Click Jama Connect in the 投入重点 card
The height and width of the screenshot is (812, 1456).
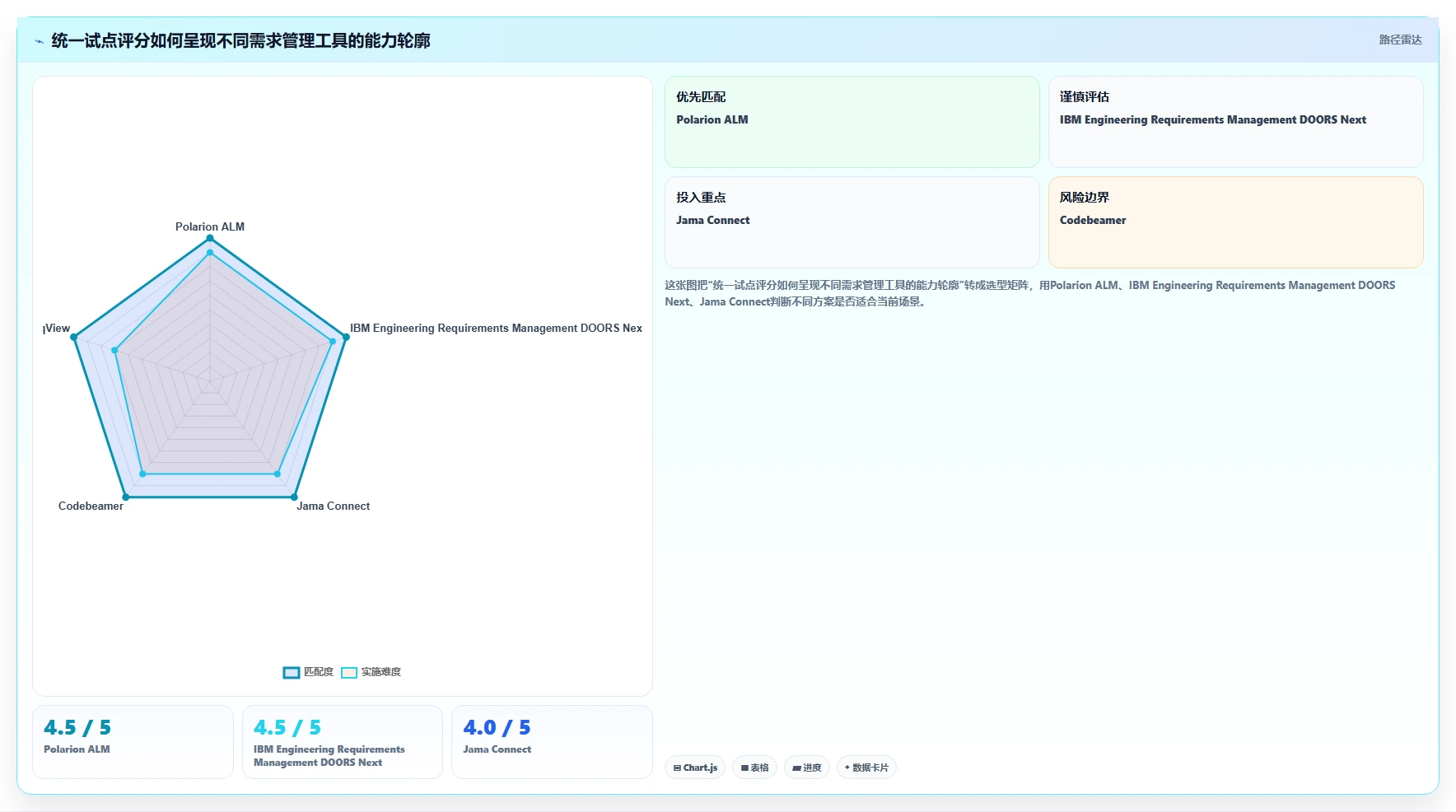pyautogui.click(x=713, y=221)
